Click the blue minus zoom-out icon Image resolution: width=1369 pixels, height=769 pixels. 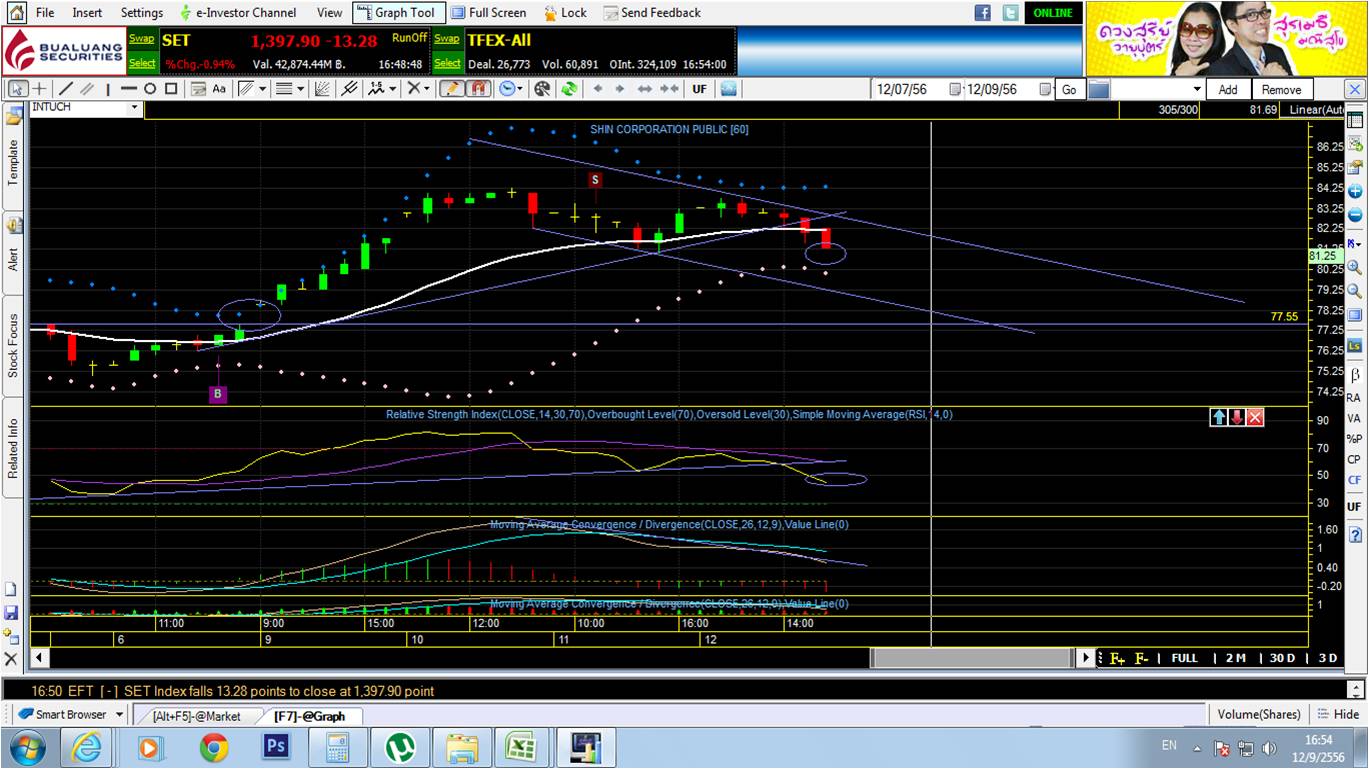point(1355,215)
